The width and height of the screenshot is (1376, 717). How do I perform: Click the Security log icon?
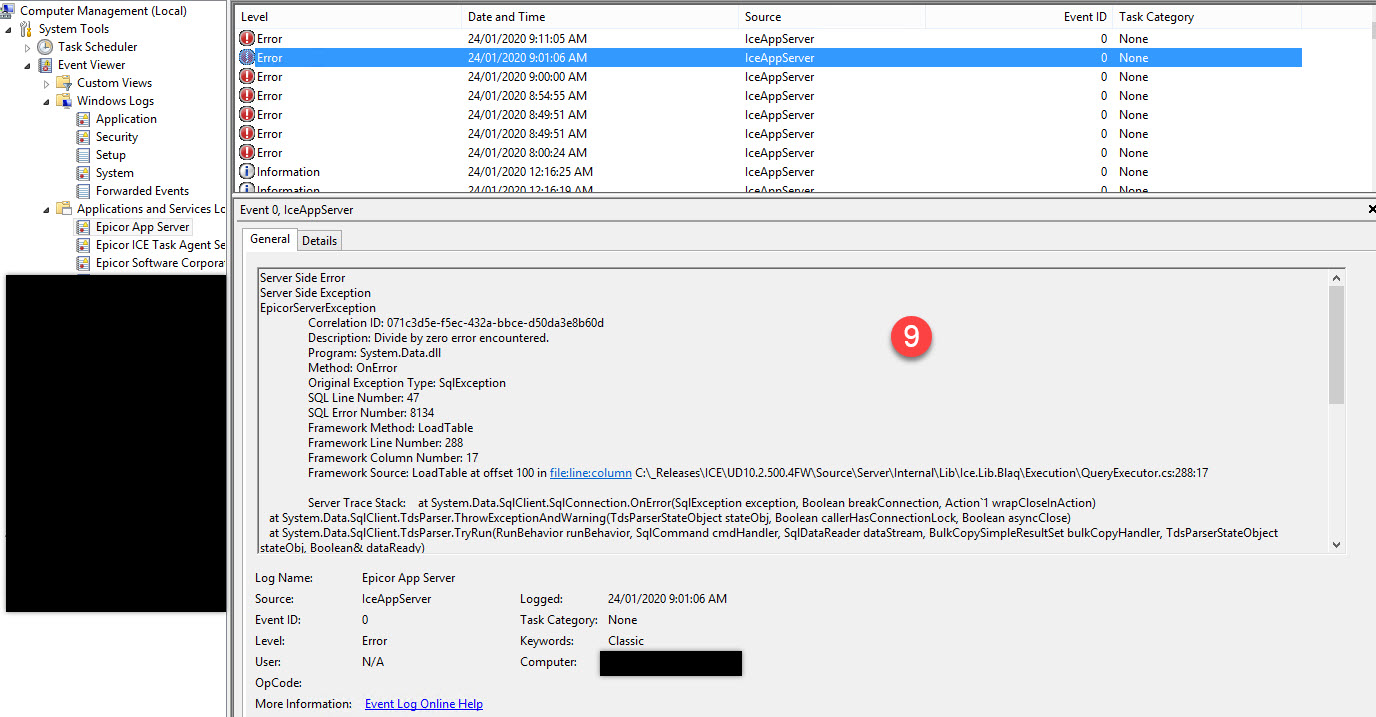pyautogui.click(x=84, y=137)
